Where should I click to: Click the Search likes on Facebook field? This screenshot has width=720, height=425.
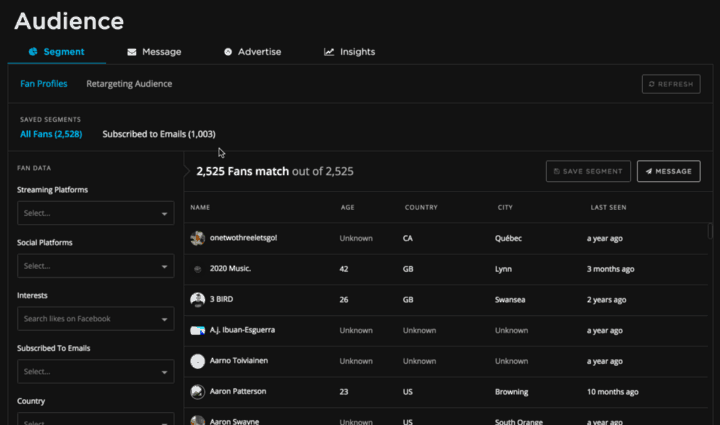pyautogui.click(x=95, y=319)
